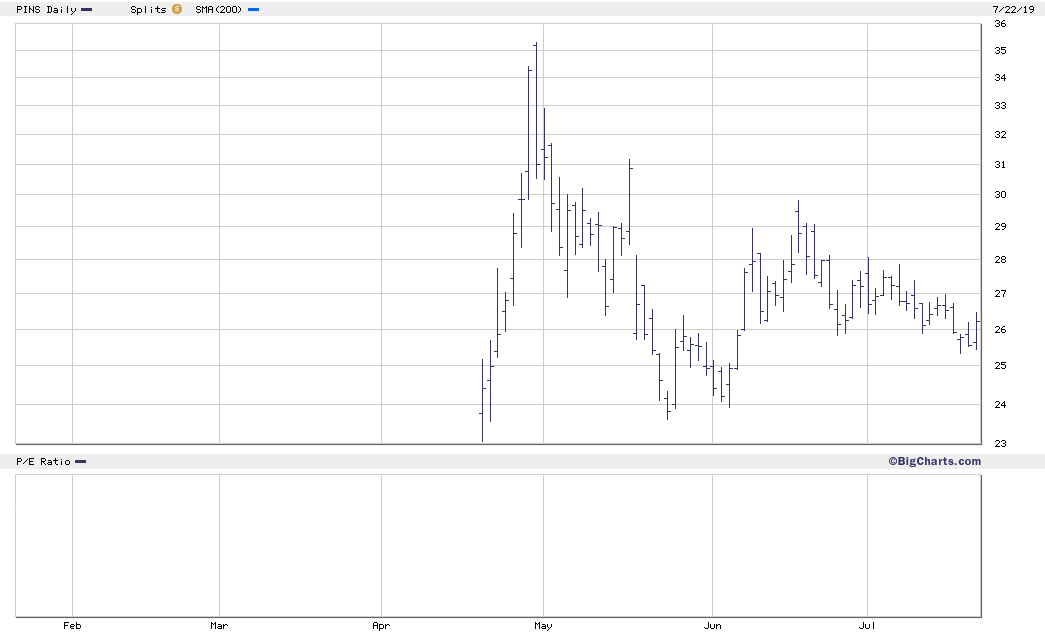The image size is (1045, 635).
Task: Click the '30' price axis label
Action: click(x=1000, y=195)
